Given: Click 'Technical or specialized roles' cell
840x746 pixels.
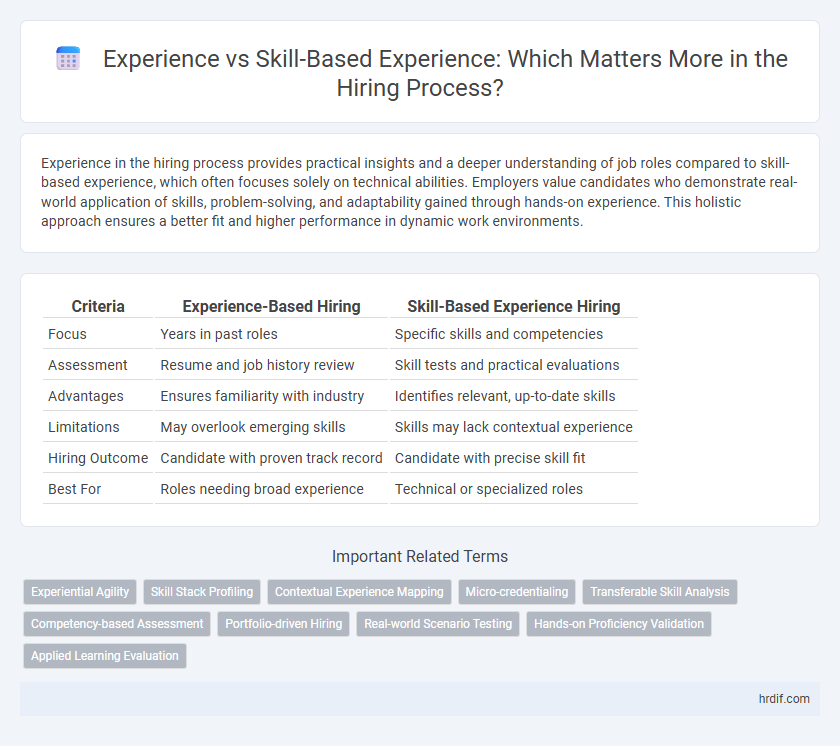Looking at the screenshot, I should click(x=514, y=489).
